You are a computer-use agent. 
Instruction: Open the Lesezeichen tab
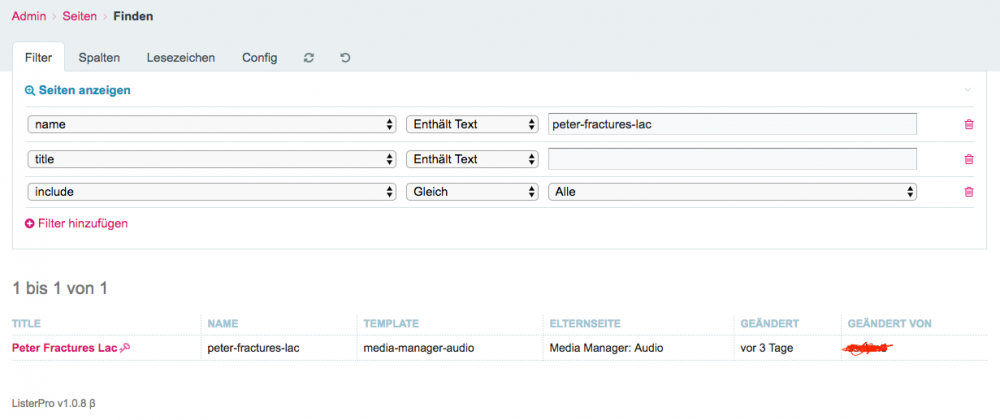[181, 58]
